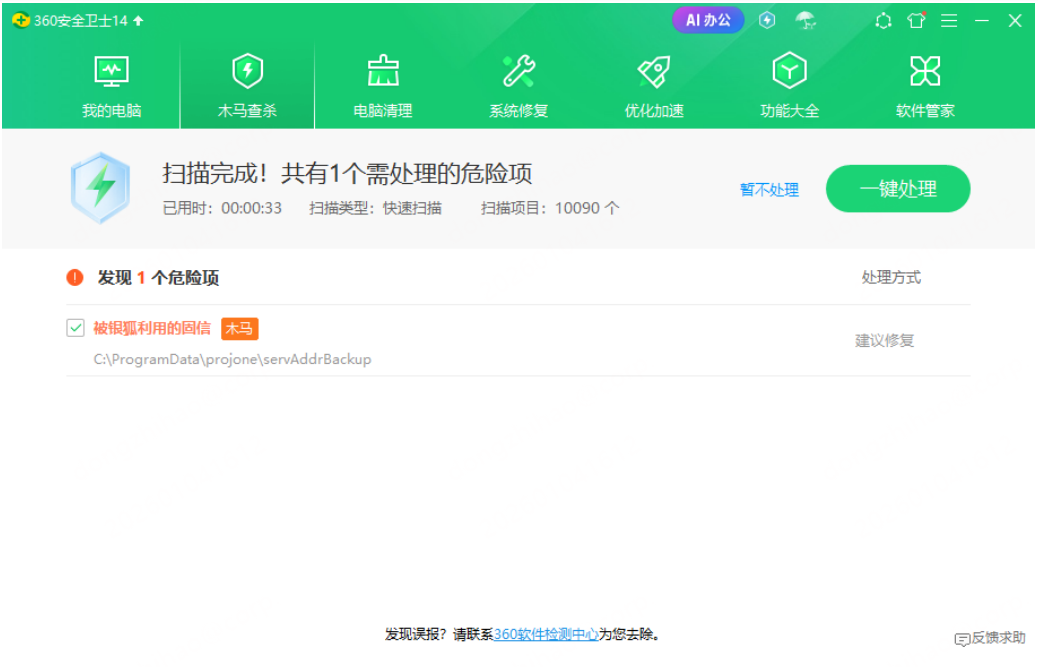The image size is (1038, 667).
Task: Click 反馈求助 feedback help
Action: 990,638
